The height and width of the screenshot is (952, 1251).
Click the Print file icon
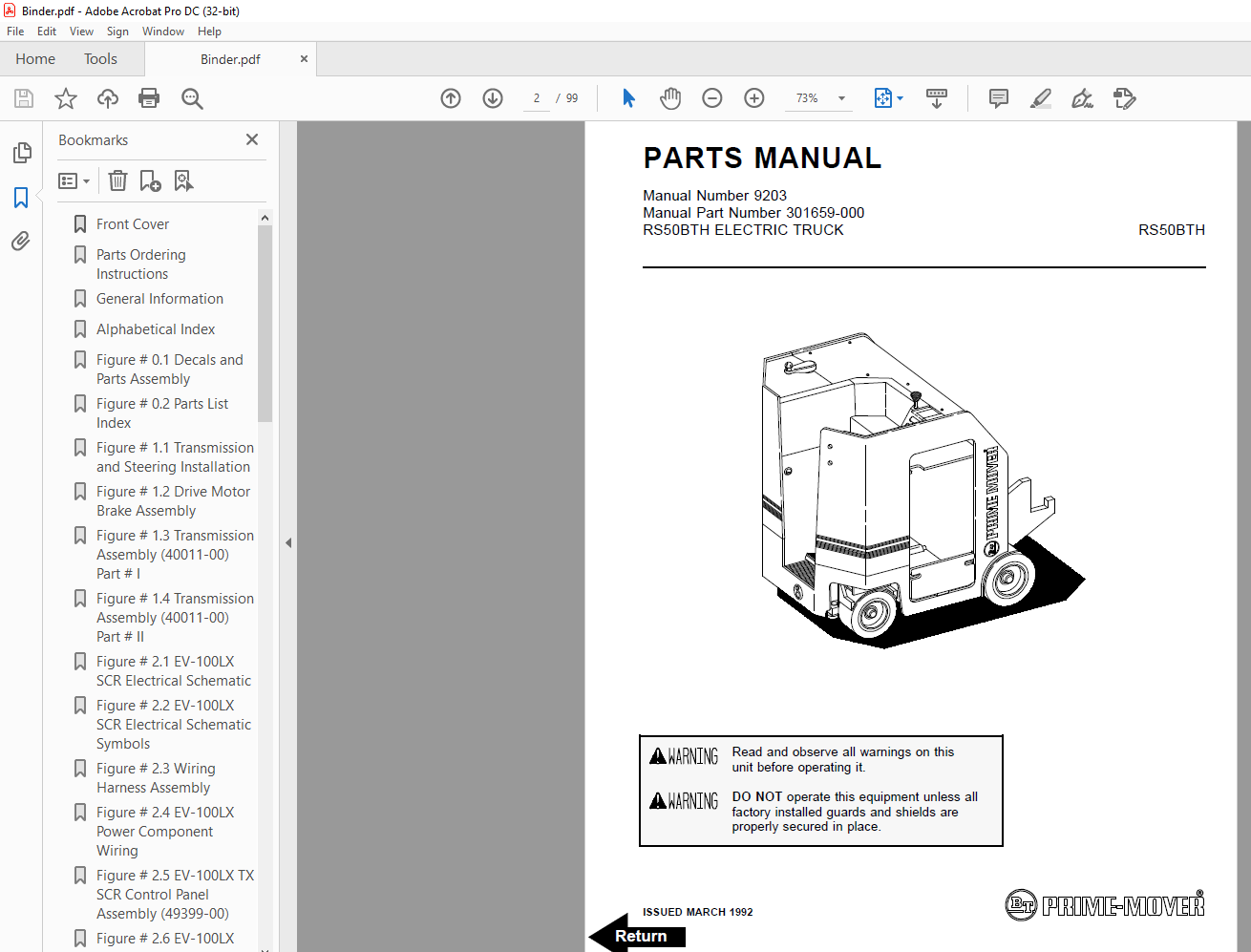pyautogui.click(x=149, y=98)
